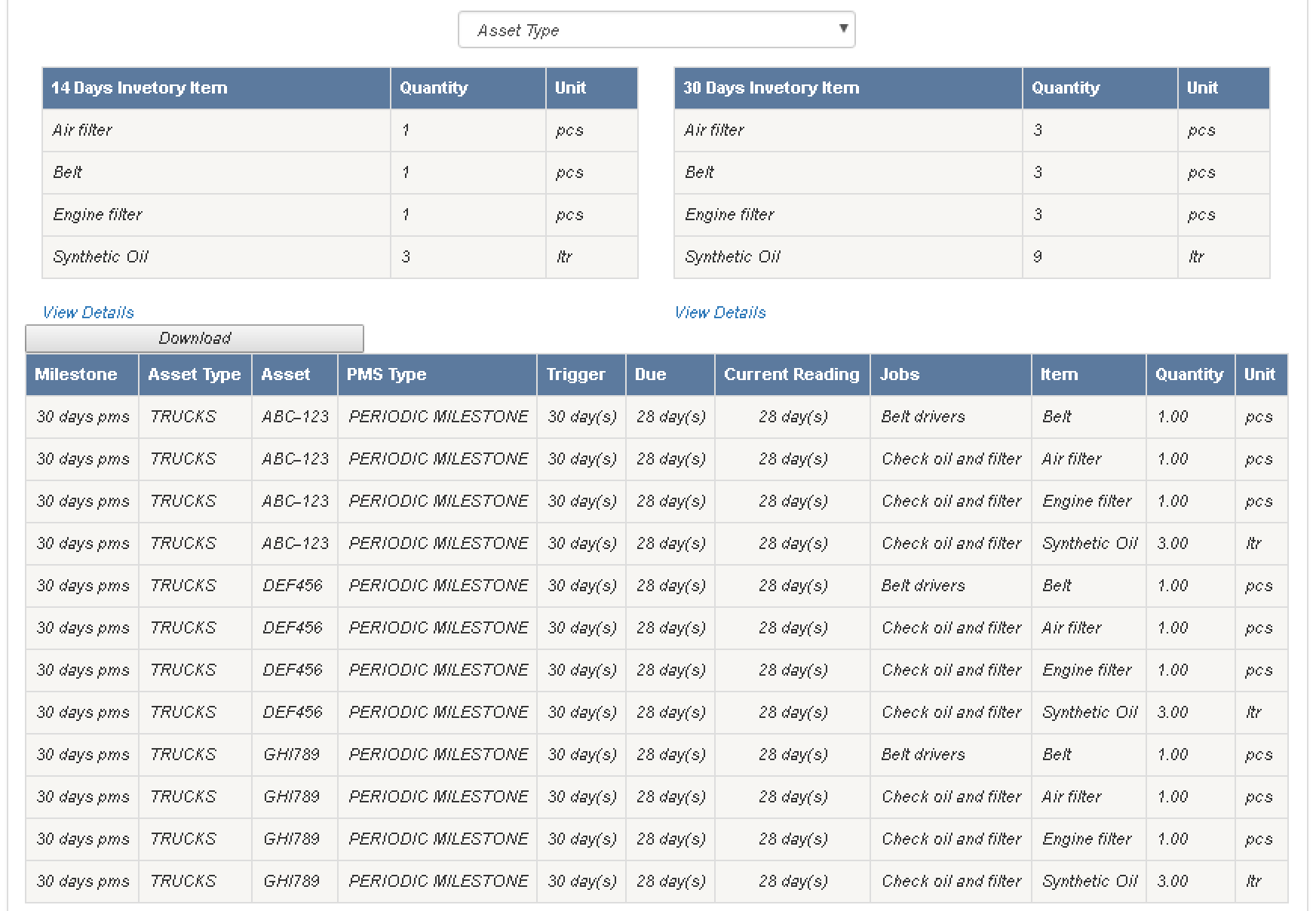Click the Jobs column header
The height and width of the screenshot is (911, 1316).
900,375
